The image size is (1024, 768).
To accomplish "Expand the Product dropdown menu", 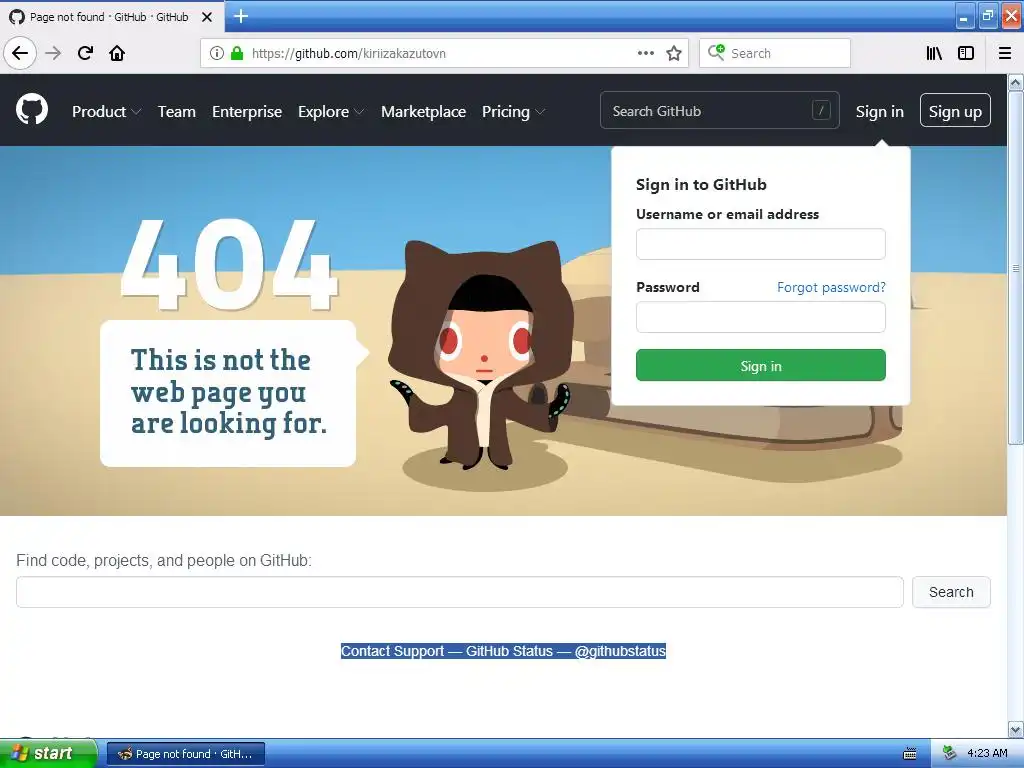I will pyautogui.click(x=106, y=112).
